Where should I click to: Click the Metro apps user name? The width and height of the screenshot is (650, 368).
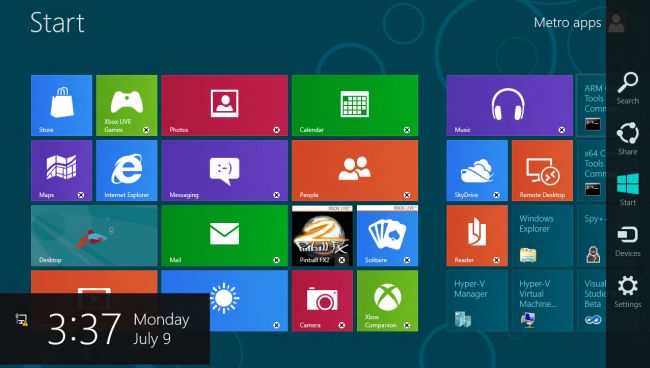click(x=567, y=23)
